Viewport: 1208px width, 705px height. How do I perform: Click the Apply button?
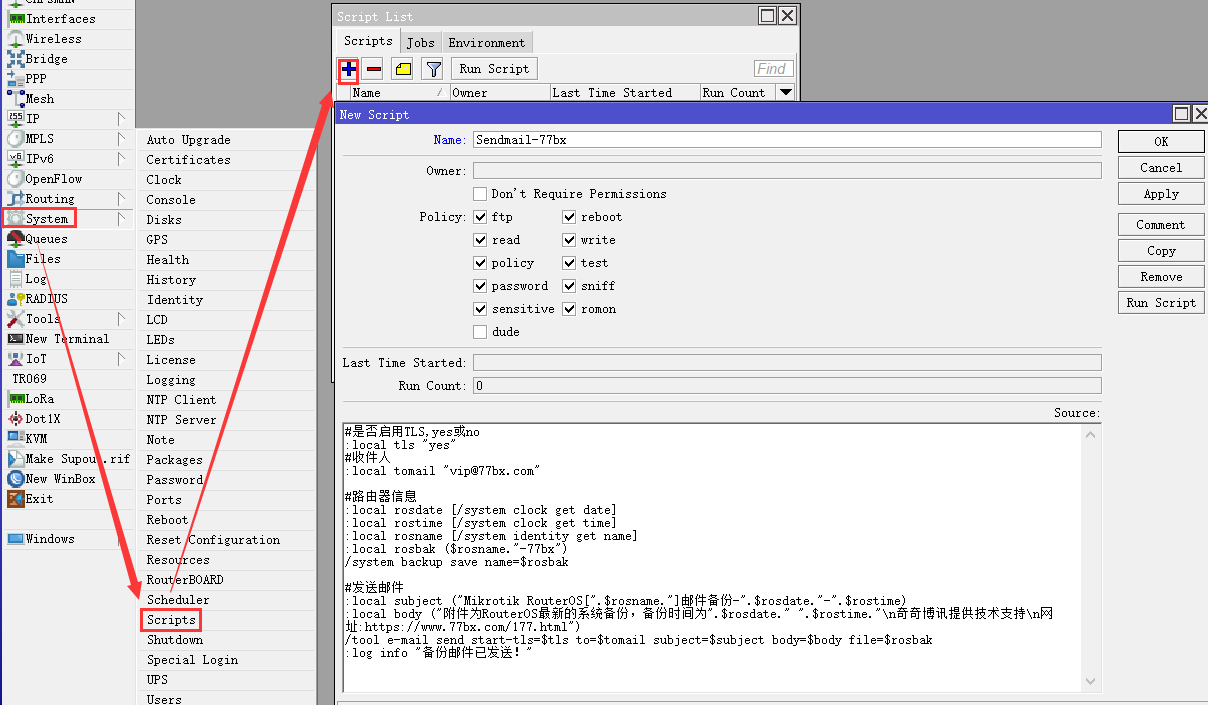[1160, 194]
